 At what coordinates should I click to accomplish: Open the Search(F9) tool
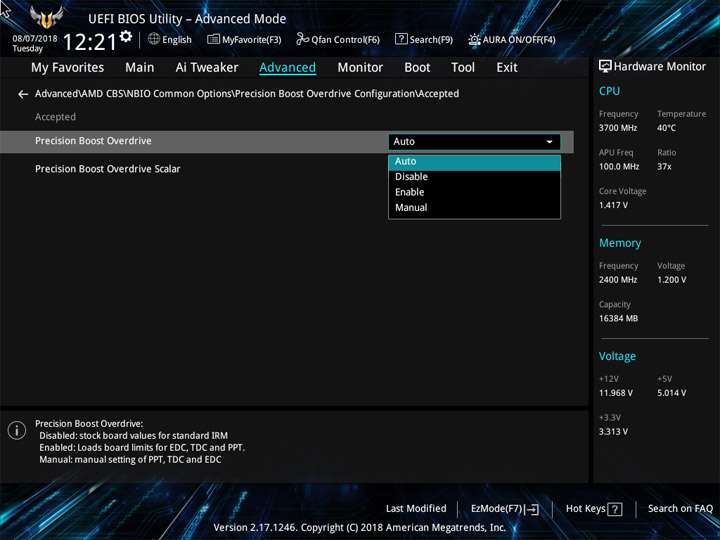coord(424,39)
